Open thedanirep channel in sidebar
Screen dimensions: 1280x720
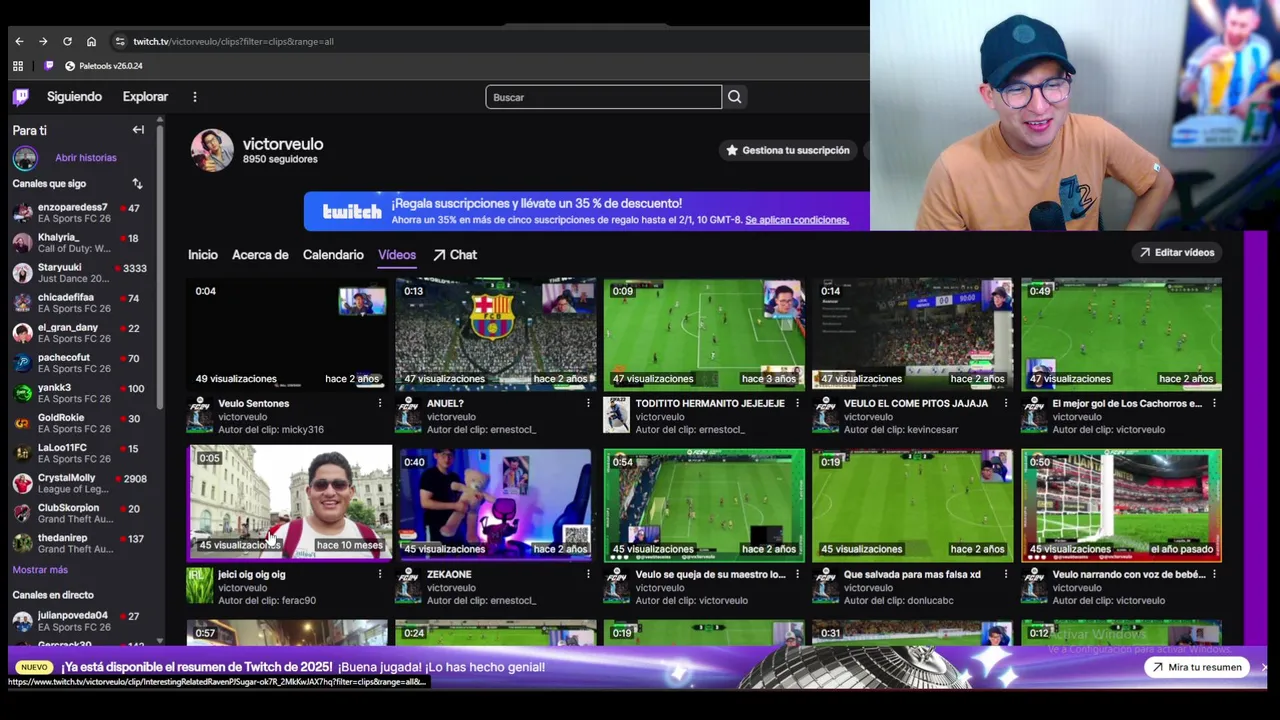[x=80, y=543]
